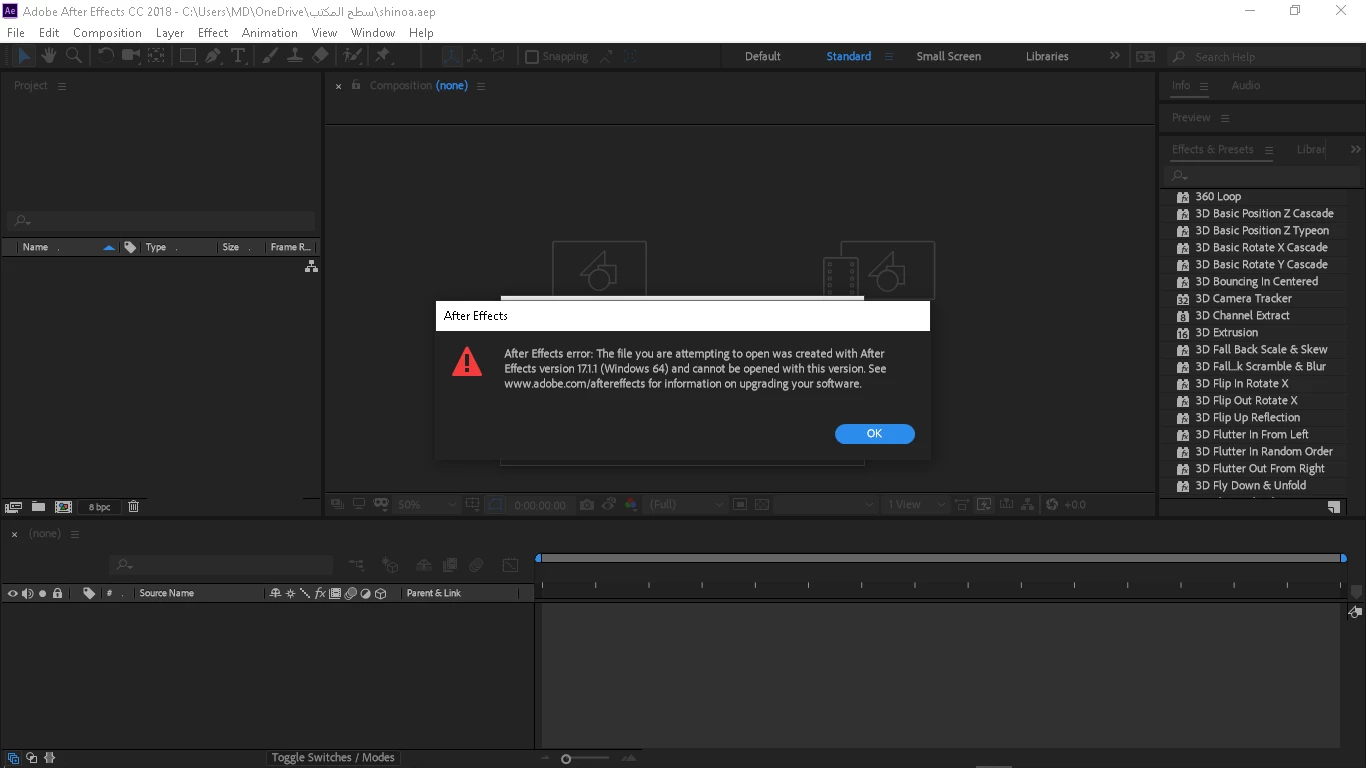Open the project flowchart view icon
Image resolution: width=1366 pixels, height=768 pixels.
pyautogui.click(x=311, y=266)
